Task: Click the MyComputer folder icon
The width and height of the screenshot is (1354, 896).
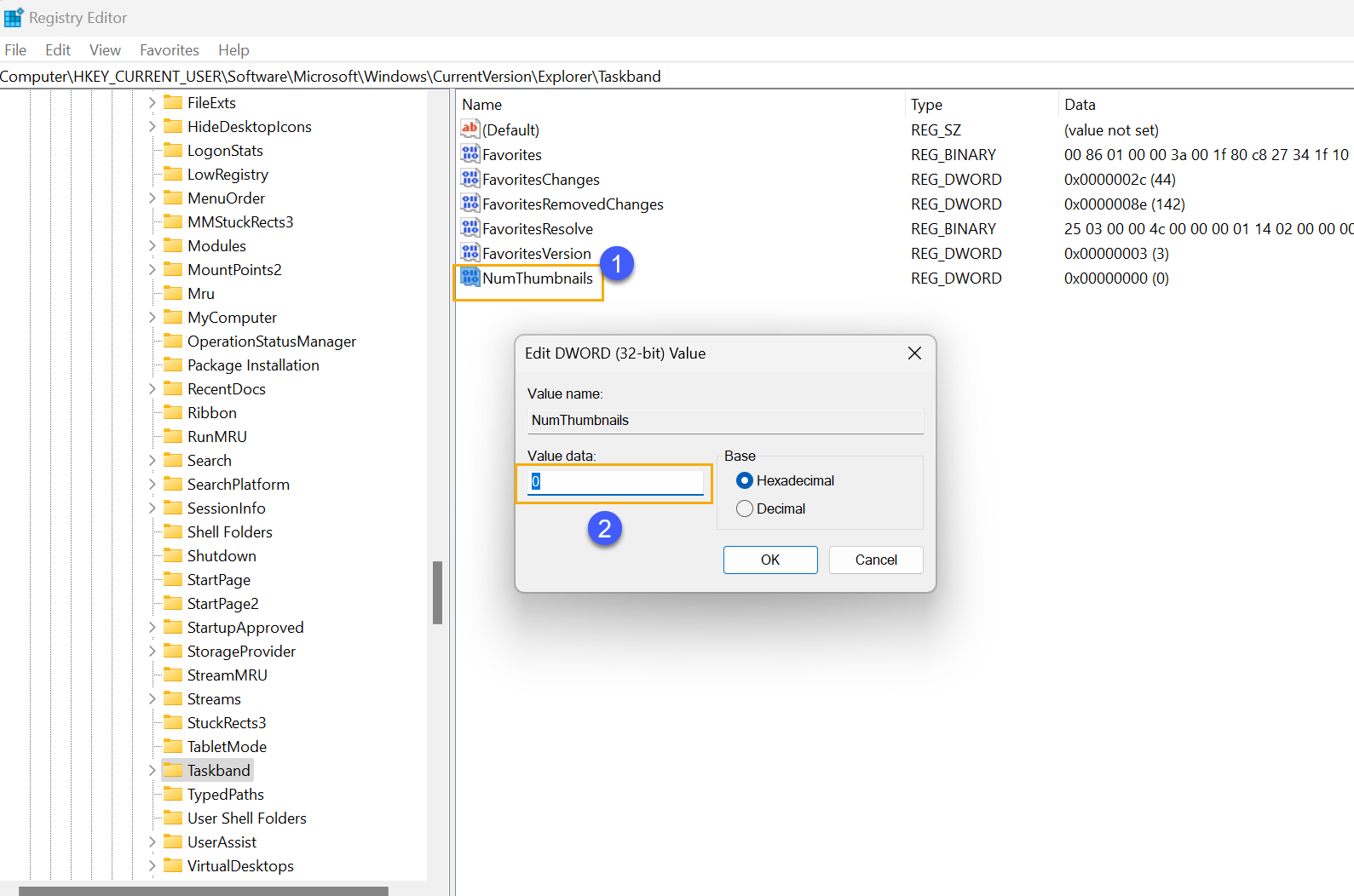Action: [x=173, y=317]
